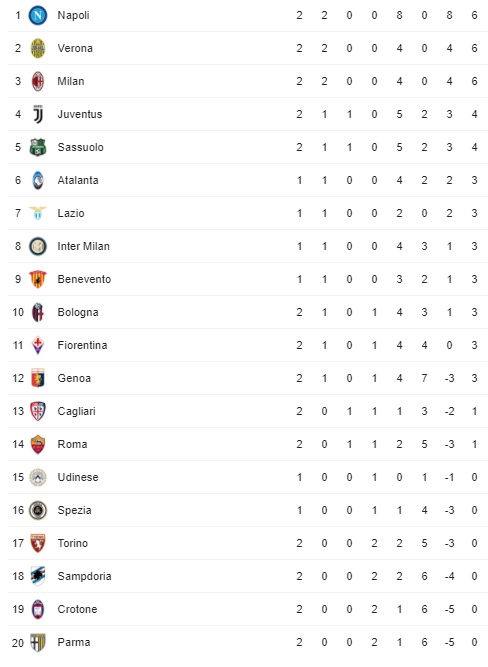The height and width of the screenshot is (667, 488).
Task: Click the Napoli club crest icon
Action: (x=37, y=15)
